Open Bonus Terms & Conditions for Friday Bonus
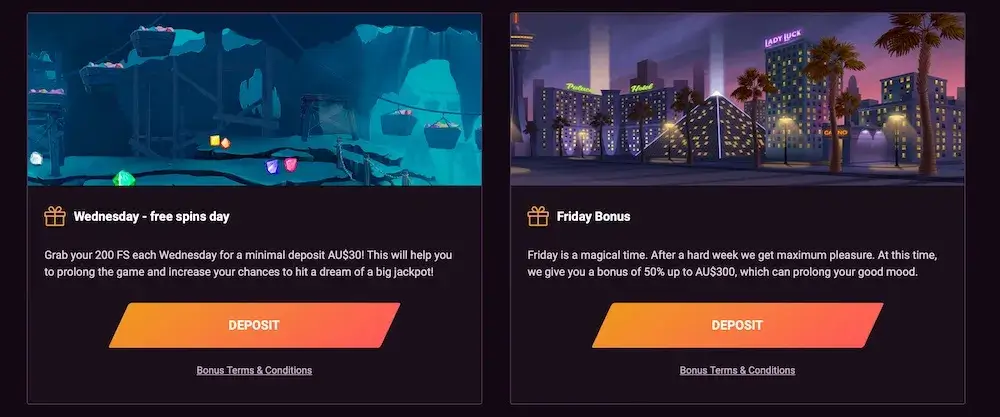 point(737,370)
